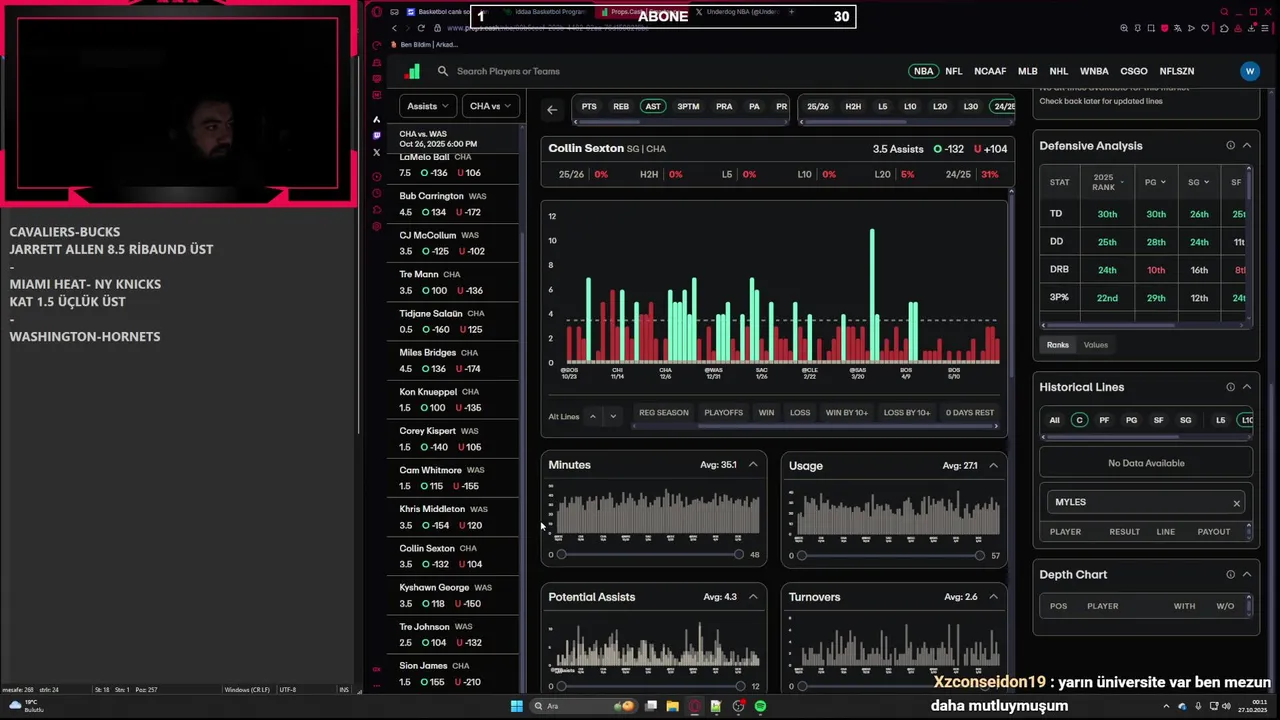This screenshot has width=1280, height=720.
Task: Open PG column sort dropdown
Action: 1156,182
